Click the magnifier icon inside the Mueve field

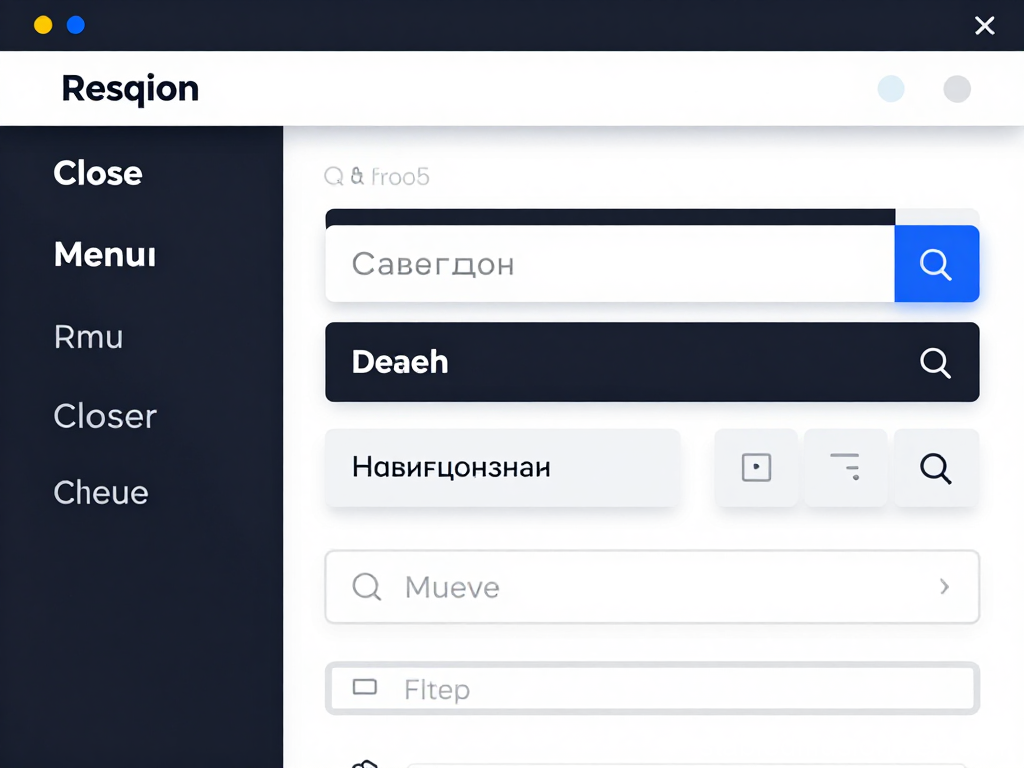[x=366, y=587]
